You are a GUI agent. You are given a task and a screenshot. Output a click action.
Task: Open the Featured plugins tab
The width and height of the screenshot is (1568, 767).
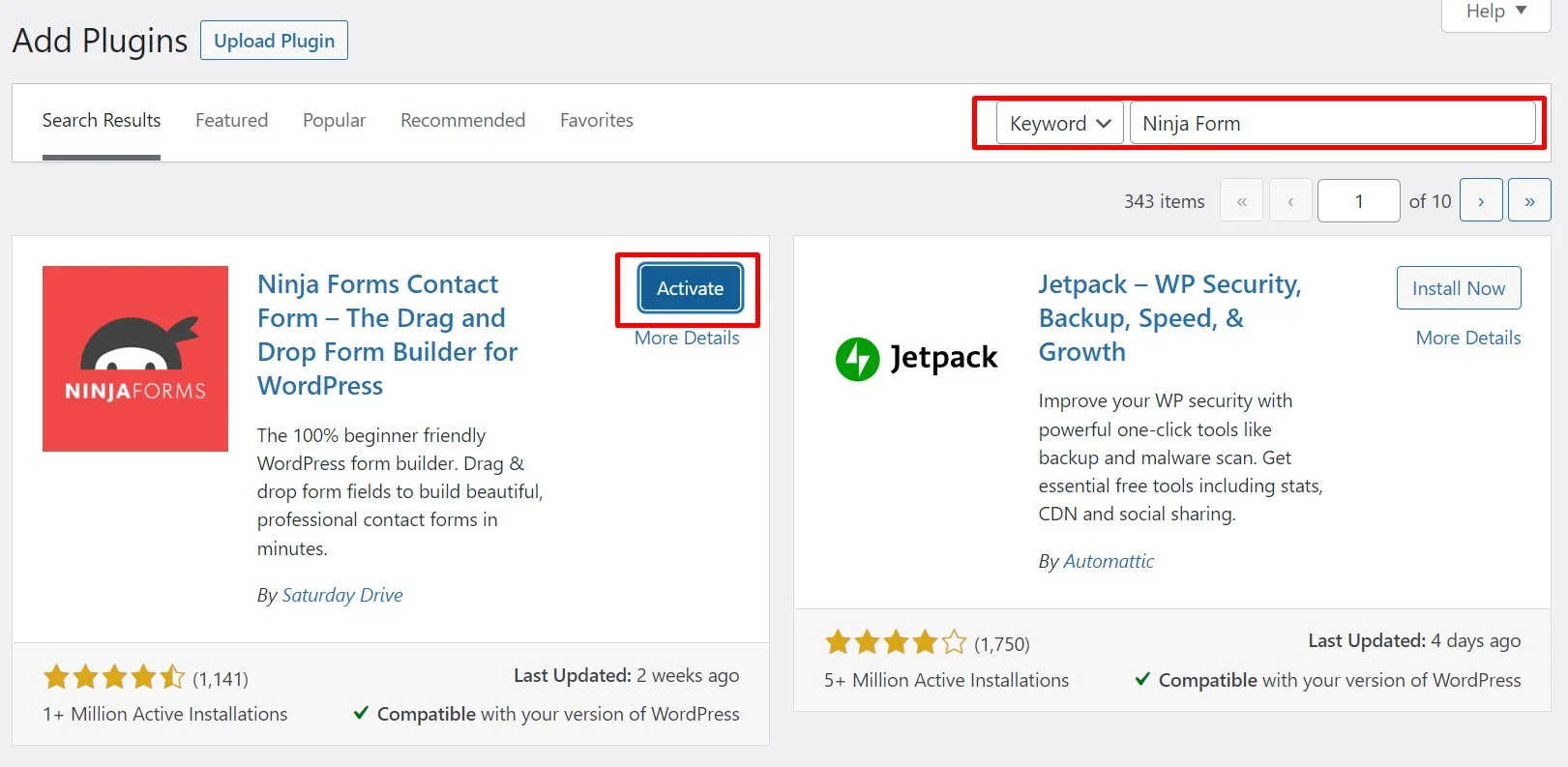click(231, 121)
